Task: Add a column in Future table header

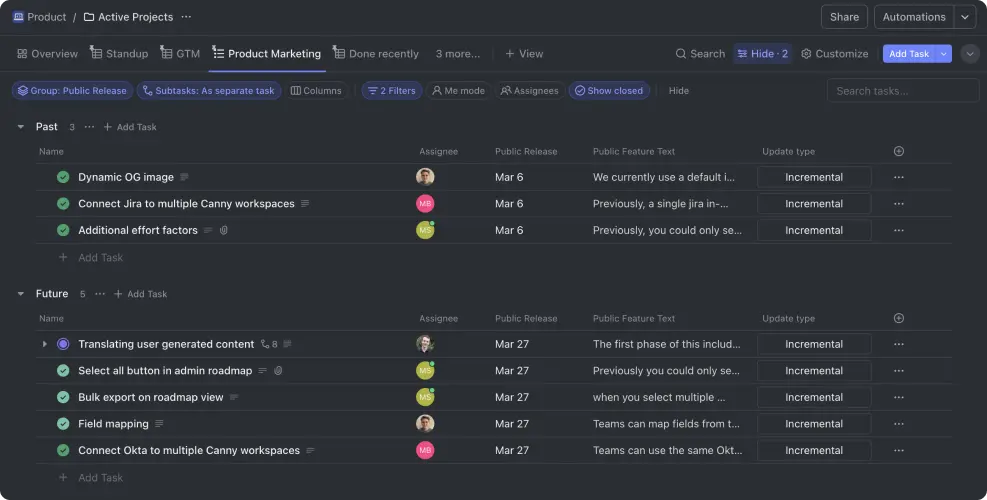Action: click(899, 318)
